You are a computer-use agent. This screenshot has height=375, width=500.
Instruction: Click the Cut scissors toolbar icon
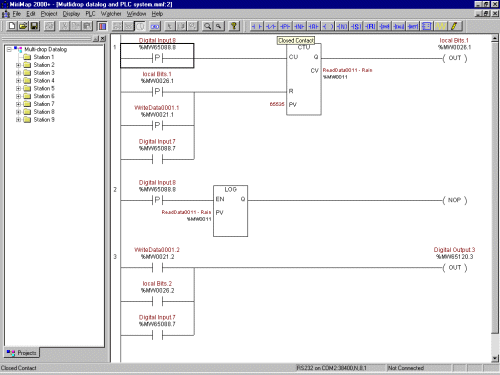click(64, 26)
